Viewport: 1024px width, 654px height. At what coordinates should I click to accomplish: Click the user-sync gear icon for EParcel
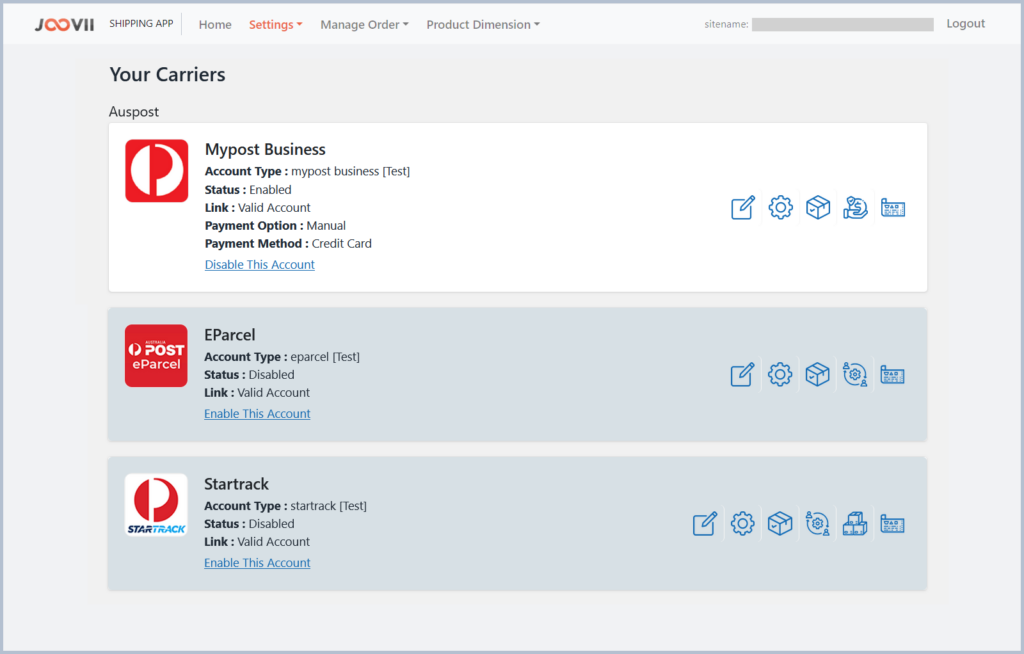pyautogui.click(x=855, y=375)
